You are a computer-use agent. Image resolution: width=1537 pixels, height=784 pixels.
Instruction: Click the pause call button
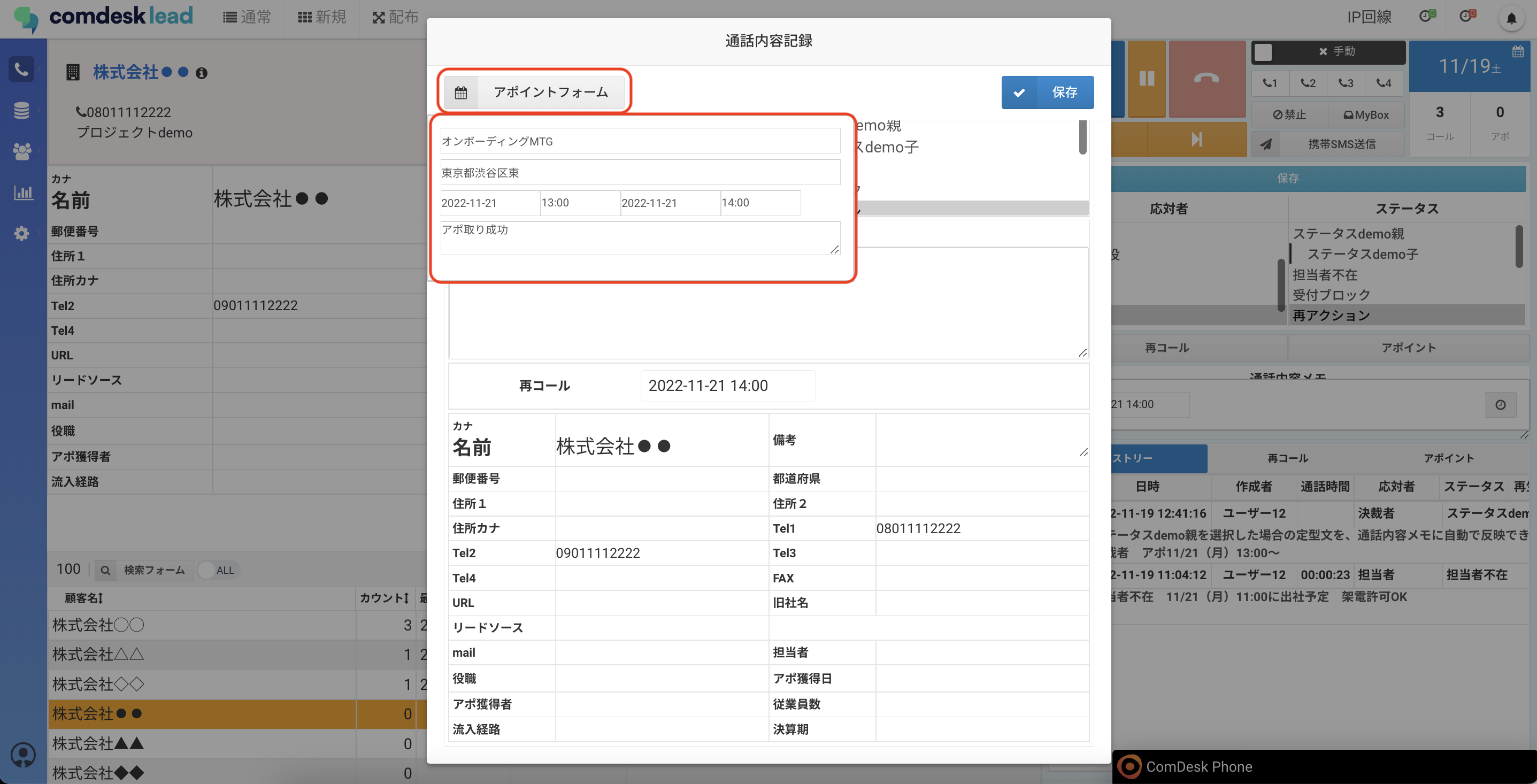pyautogui.click(x=1146, y=79)
